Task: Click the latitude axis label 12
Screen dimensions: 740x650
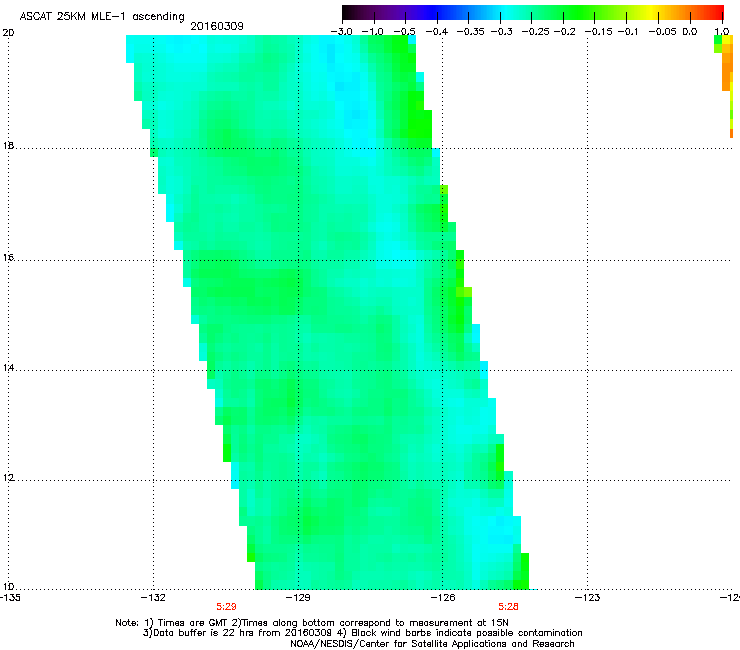Action: point(8,478)
